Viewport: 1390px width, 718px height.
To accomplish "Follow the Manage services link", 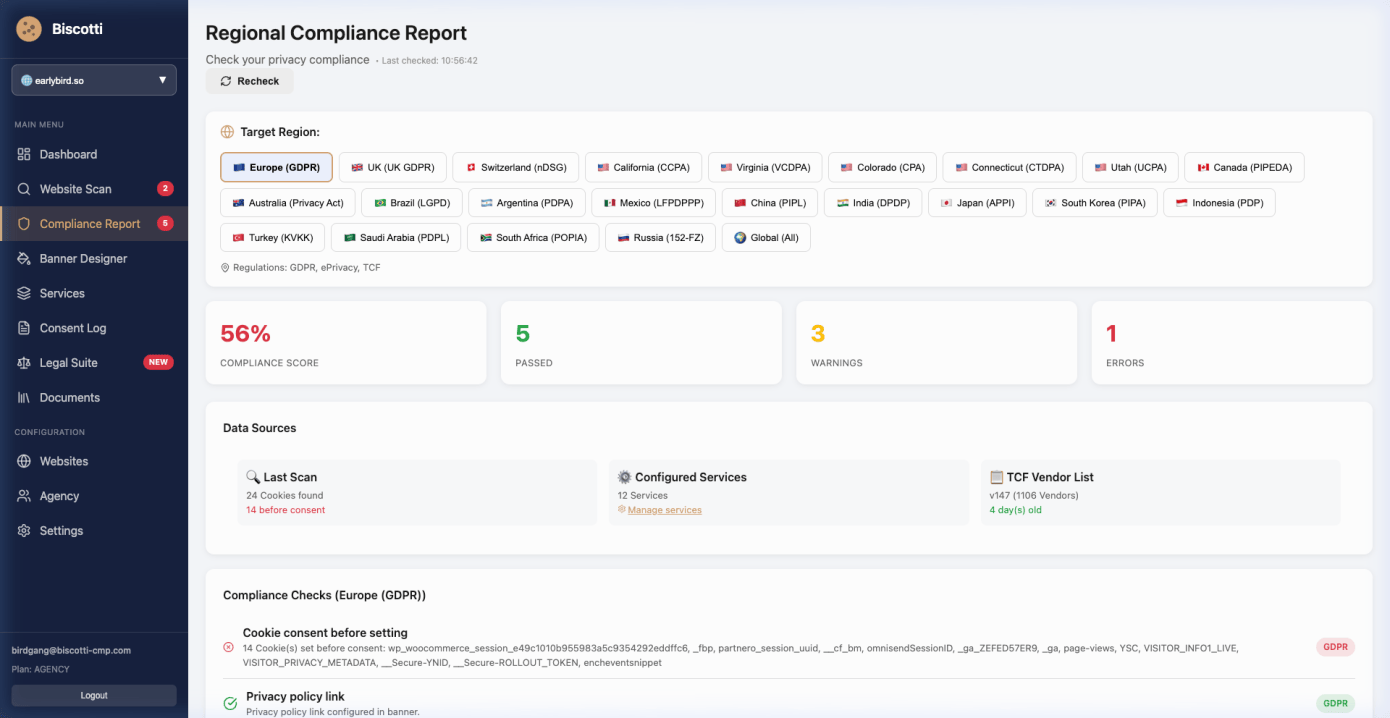I will click(x=664, y=510).
